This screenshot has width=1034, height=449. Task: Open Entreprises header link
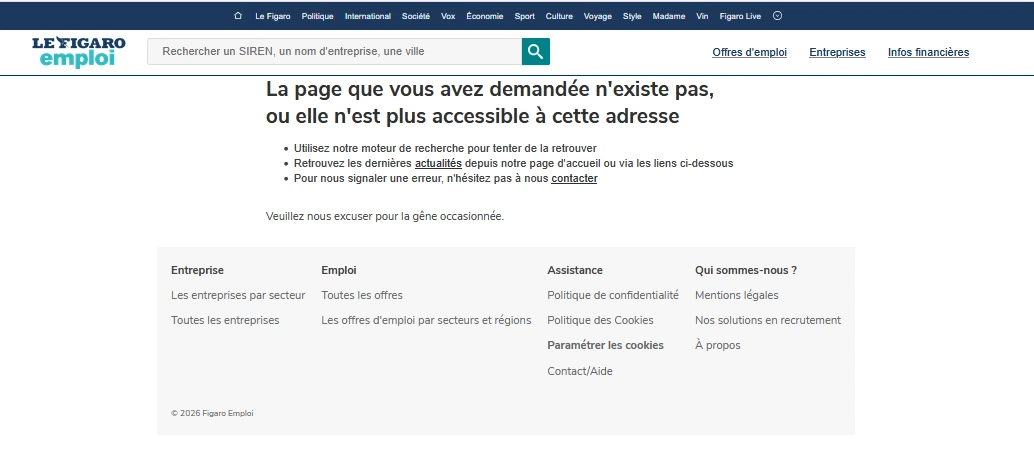pos(837,52)
